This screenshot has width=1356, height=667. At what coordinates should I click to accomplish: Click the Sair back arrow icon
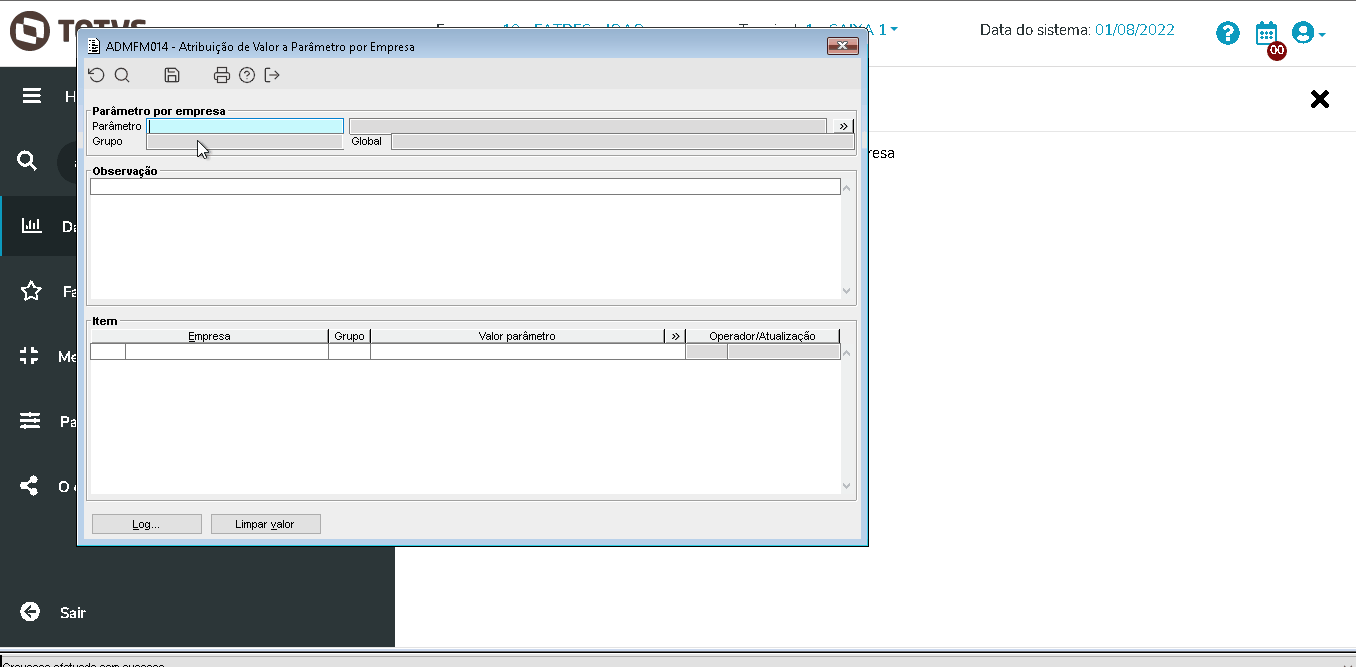[x=30, y=612]
